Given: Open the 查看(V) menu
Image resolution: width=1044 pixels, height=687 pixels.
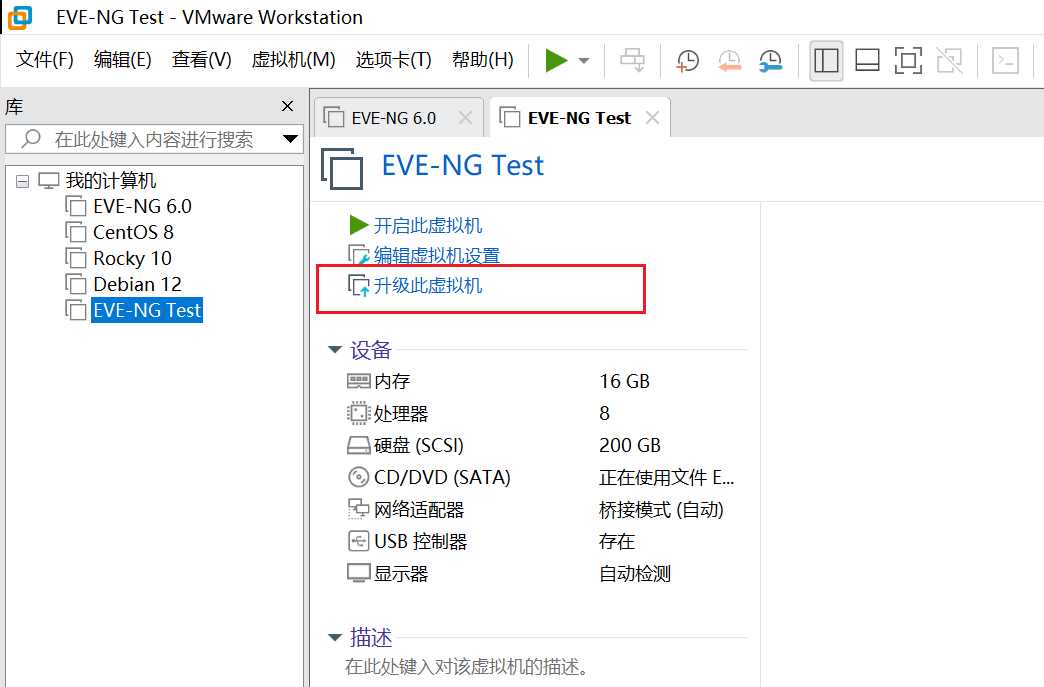Looking at the screenshot, I should coord(202,60).
